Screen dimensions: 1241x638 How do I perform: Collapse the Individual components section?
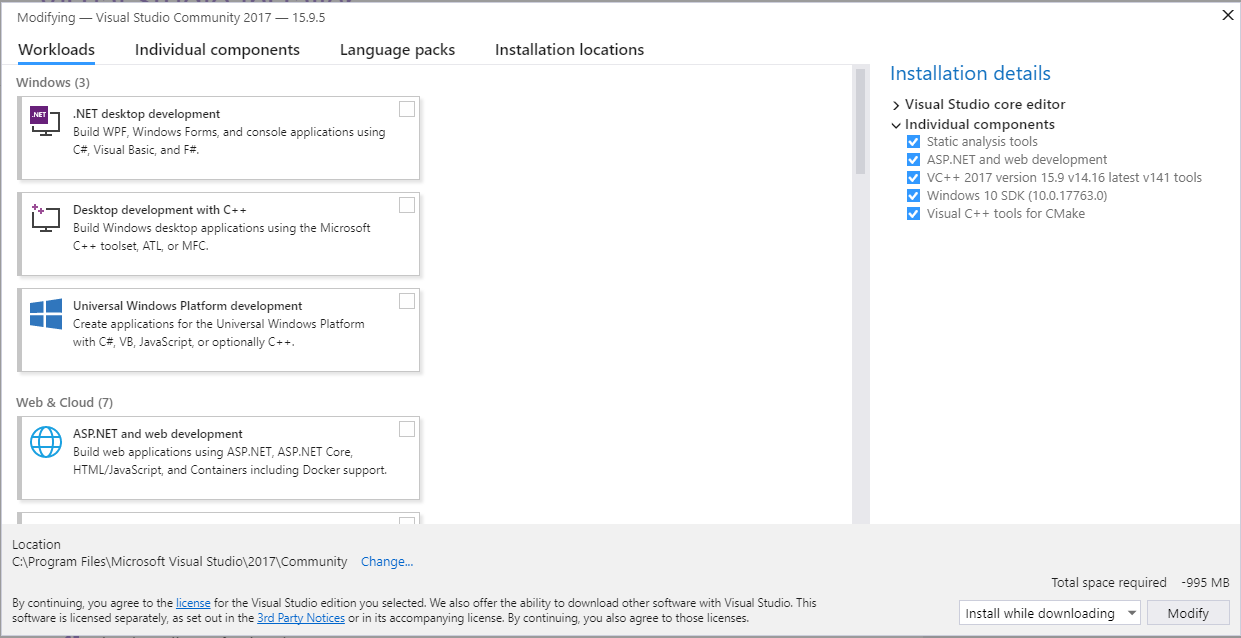[x=896, y=125]
